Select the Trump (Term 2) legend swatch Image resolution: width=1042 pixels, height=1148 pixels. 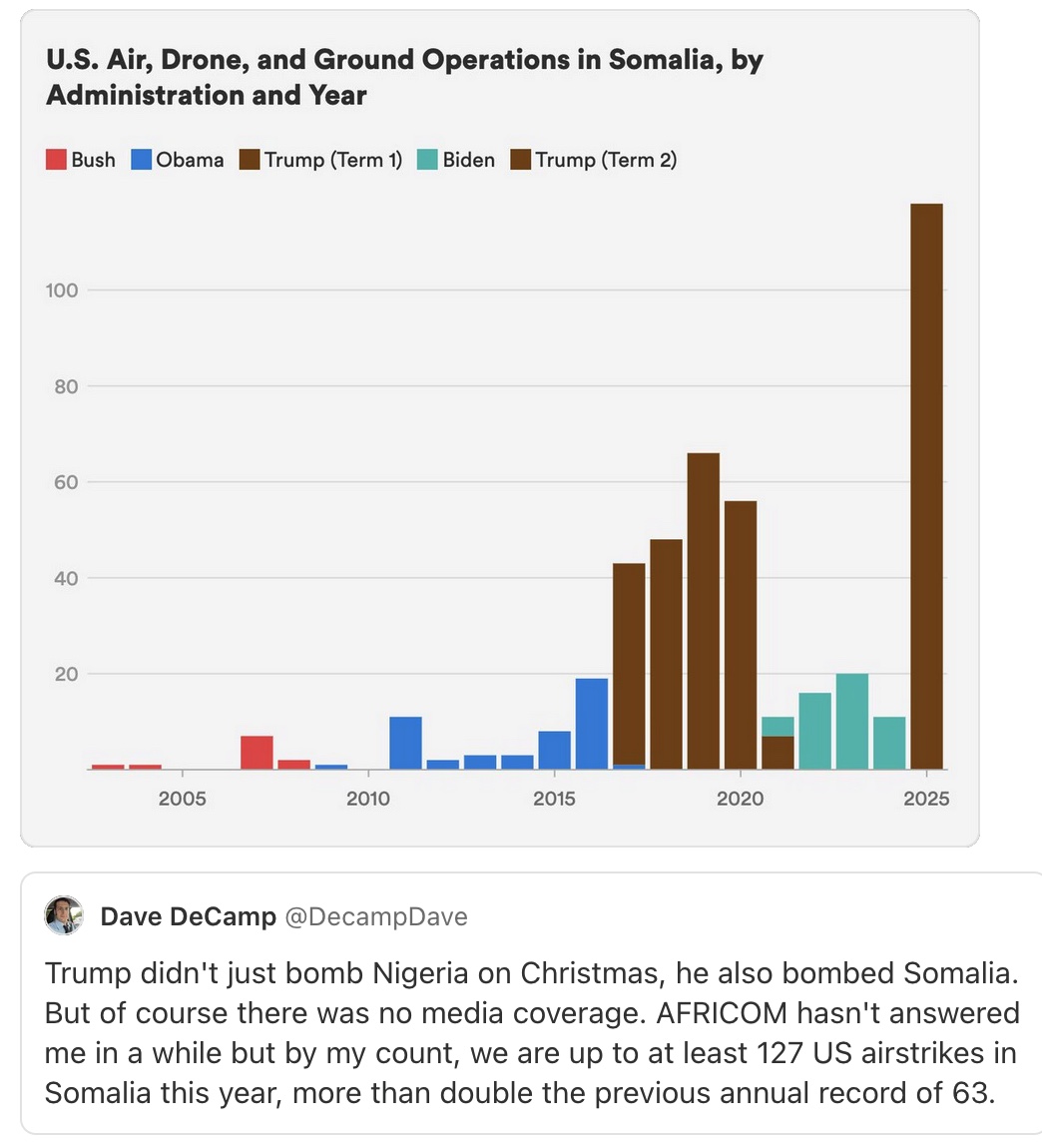tap(520, 160)
